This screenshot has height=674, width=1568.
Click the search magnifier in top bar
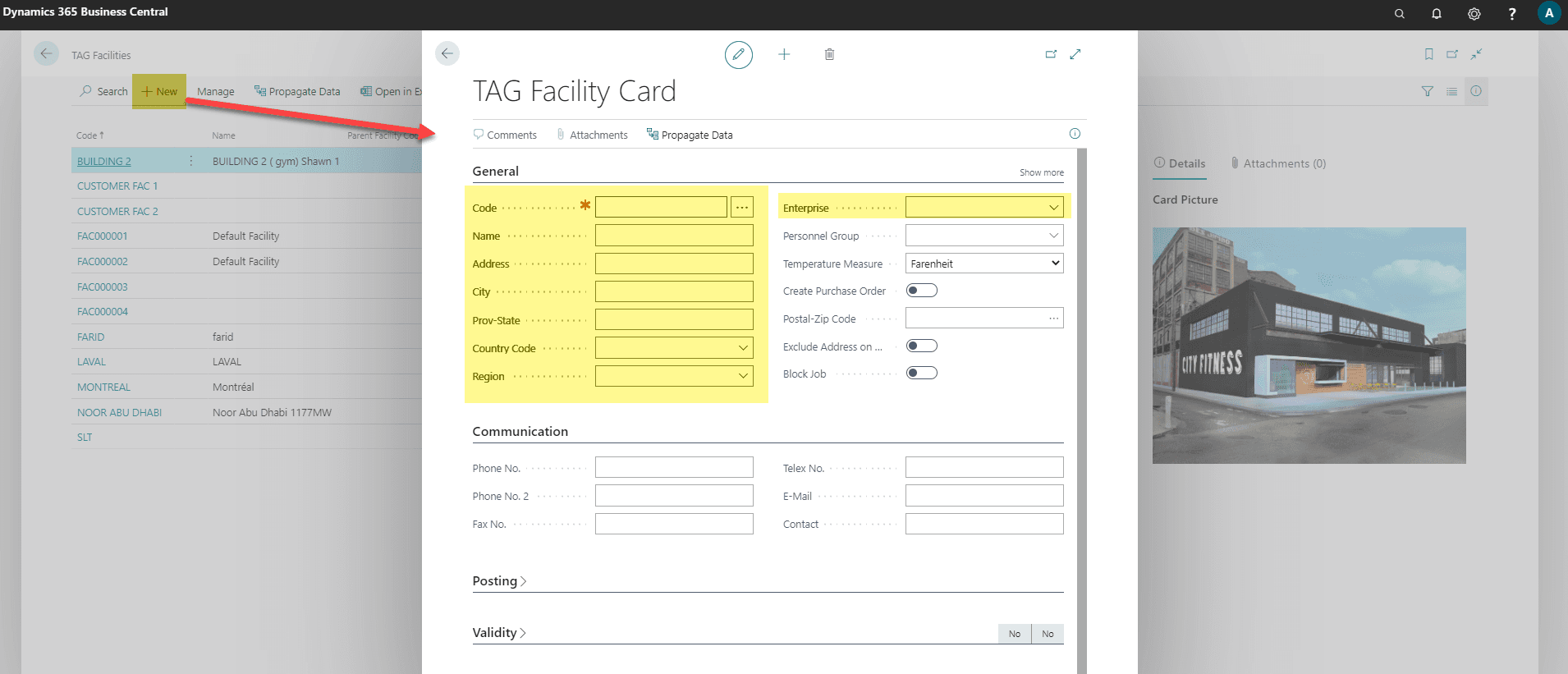tap(1399, 13)
